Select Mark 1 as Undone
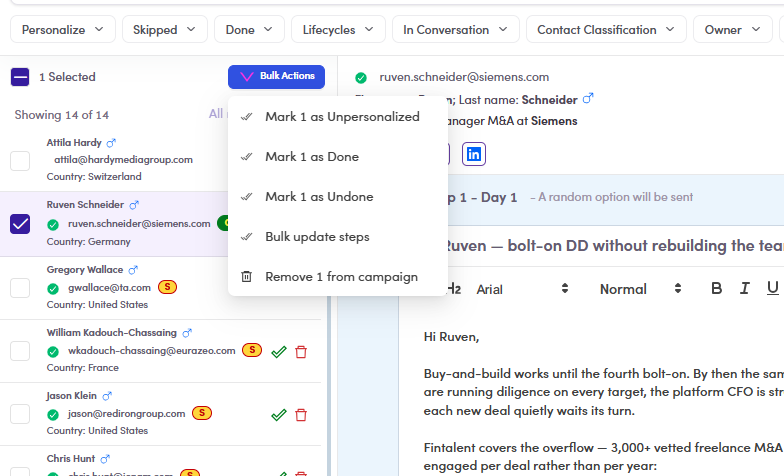The image size is (784, 476). (338, 197)
